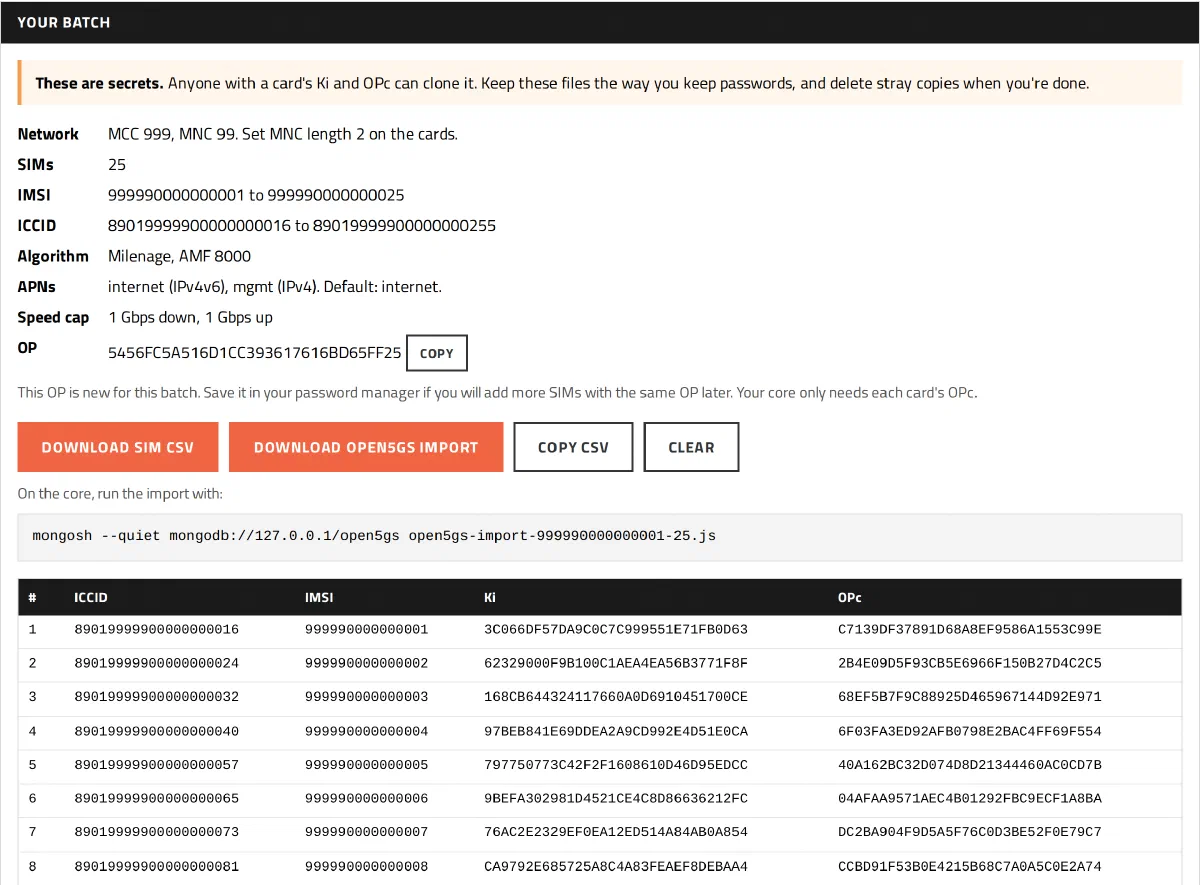This screenshot has height=885, width=1200.
Task: Select Ki 9BEFA302981D4521CE4C8D86636212FC
Action: [x=616, y=799]
